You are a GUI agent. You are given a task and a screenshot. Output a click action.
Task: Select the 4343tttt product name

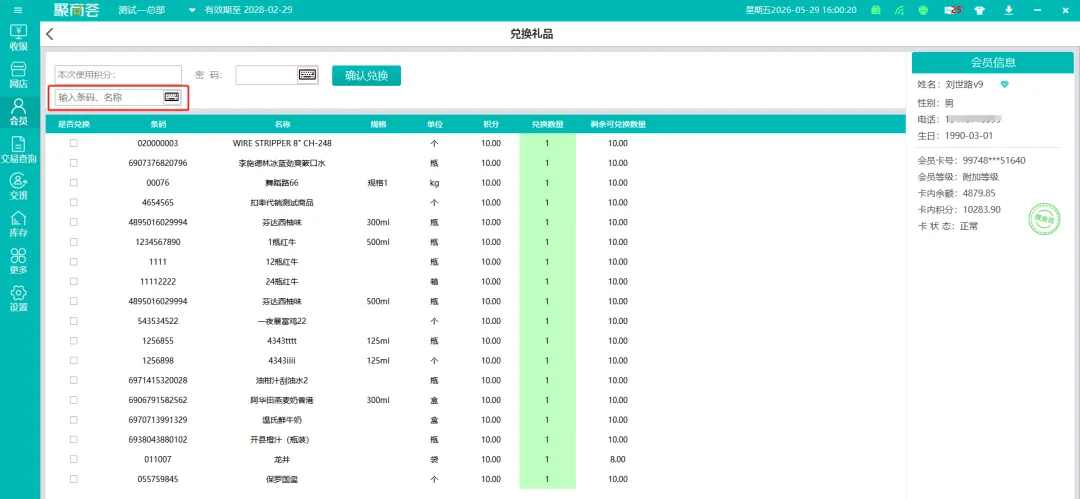[x=282, y=341]
